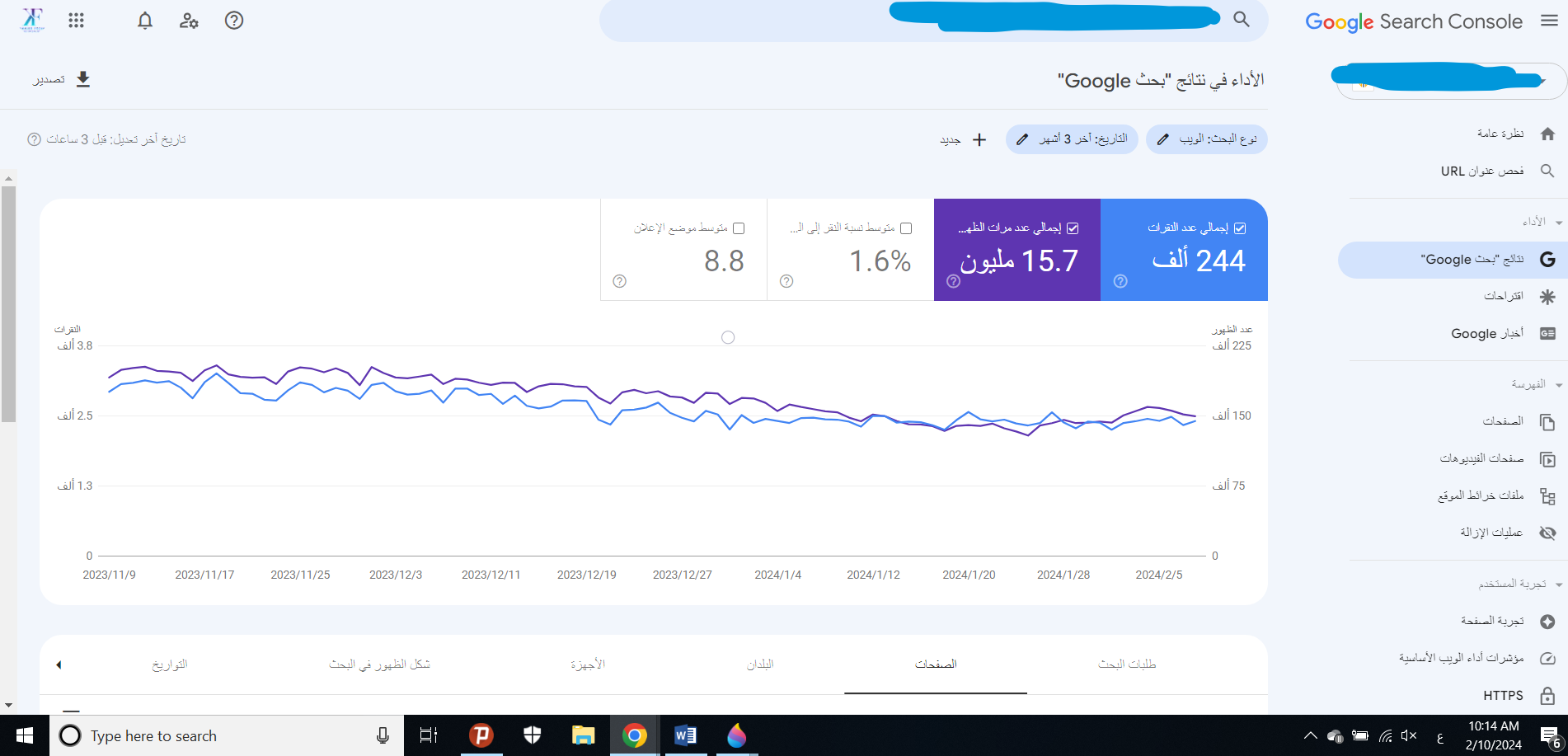Open ملفات خرائط الموقع (sitemaps)
The height and width of the screenshot is (756, 1568).
point(1481,495)
